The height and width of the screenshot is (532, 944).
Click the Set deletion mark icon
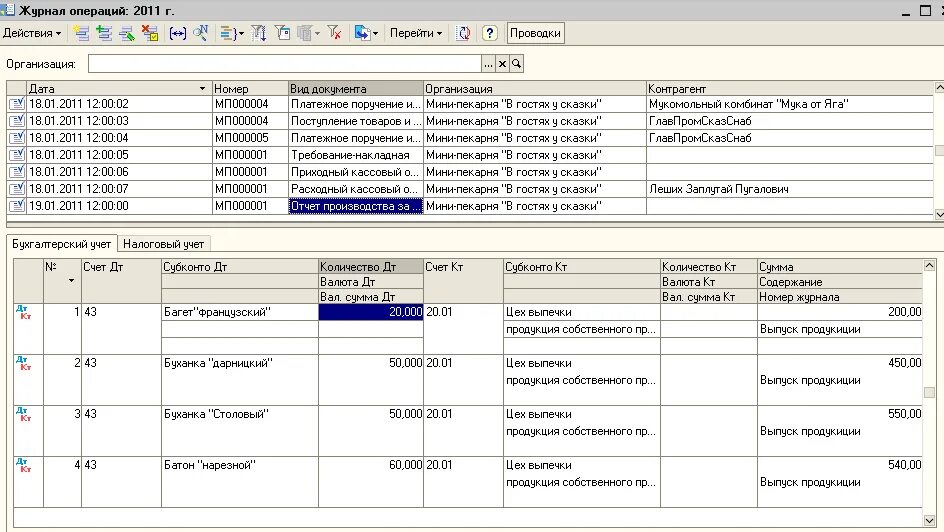(149, 33)
